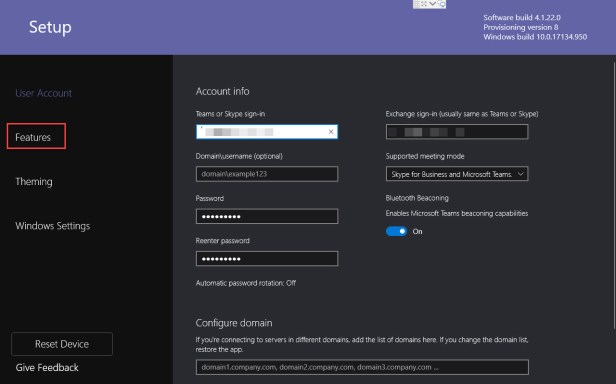Click the Configure domain list field
The image size is (616, 384).
[362, 367]
